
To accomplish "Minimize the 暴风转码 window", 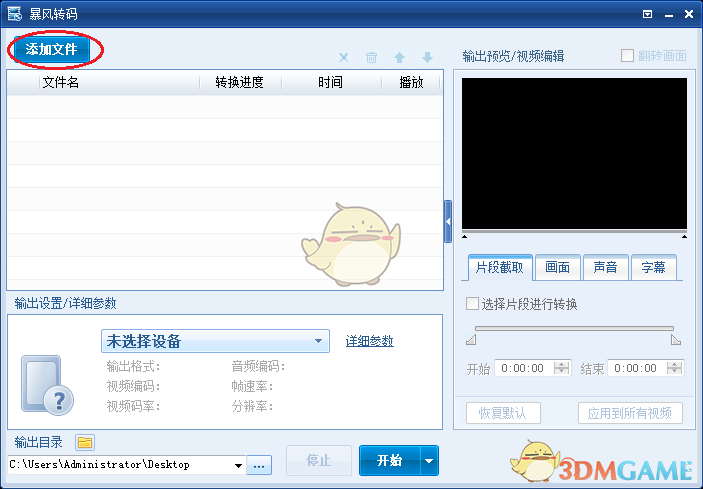I will (x=669, y=15).
